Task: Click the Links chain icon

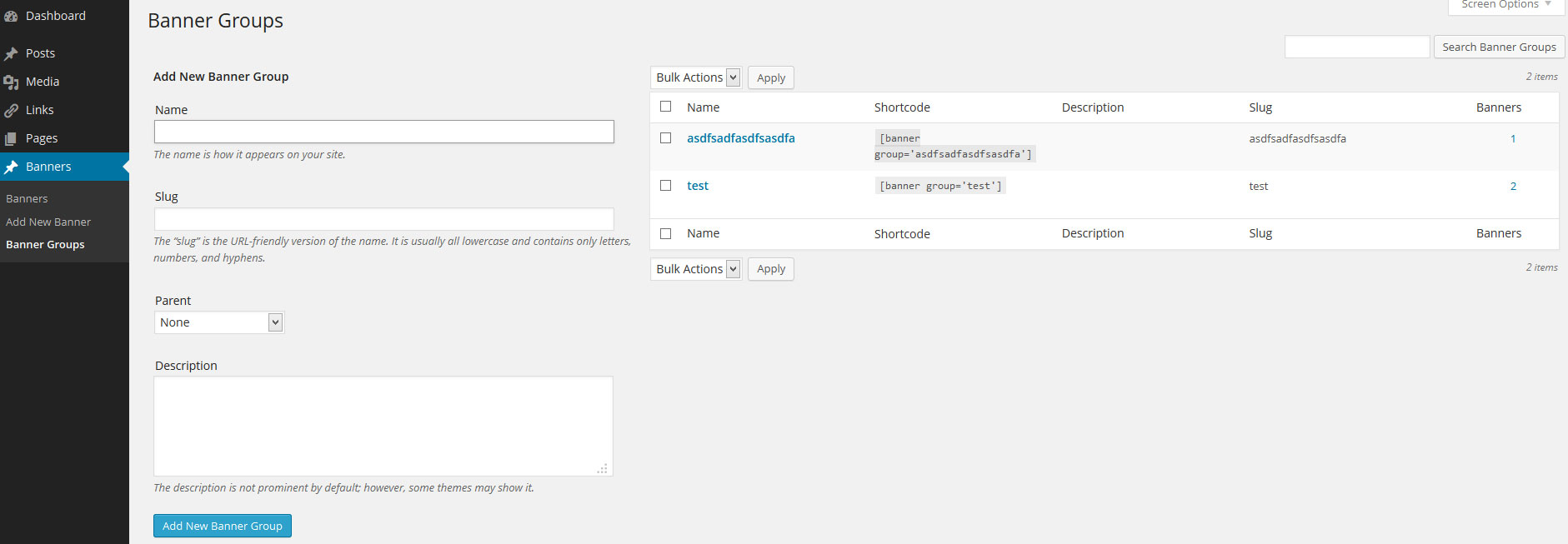Action: click(x=11, y=111)
